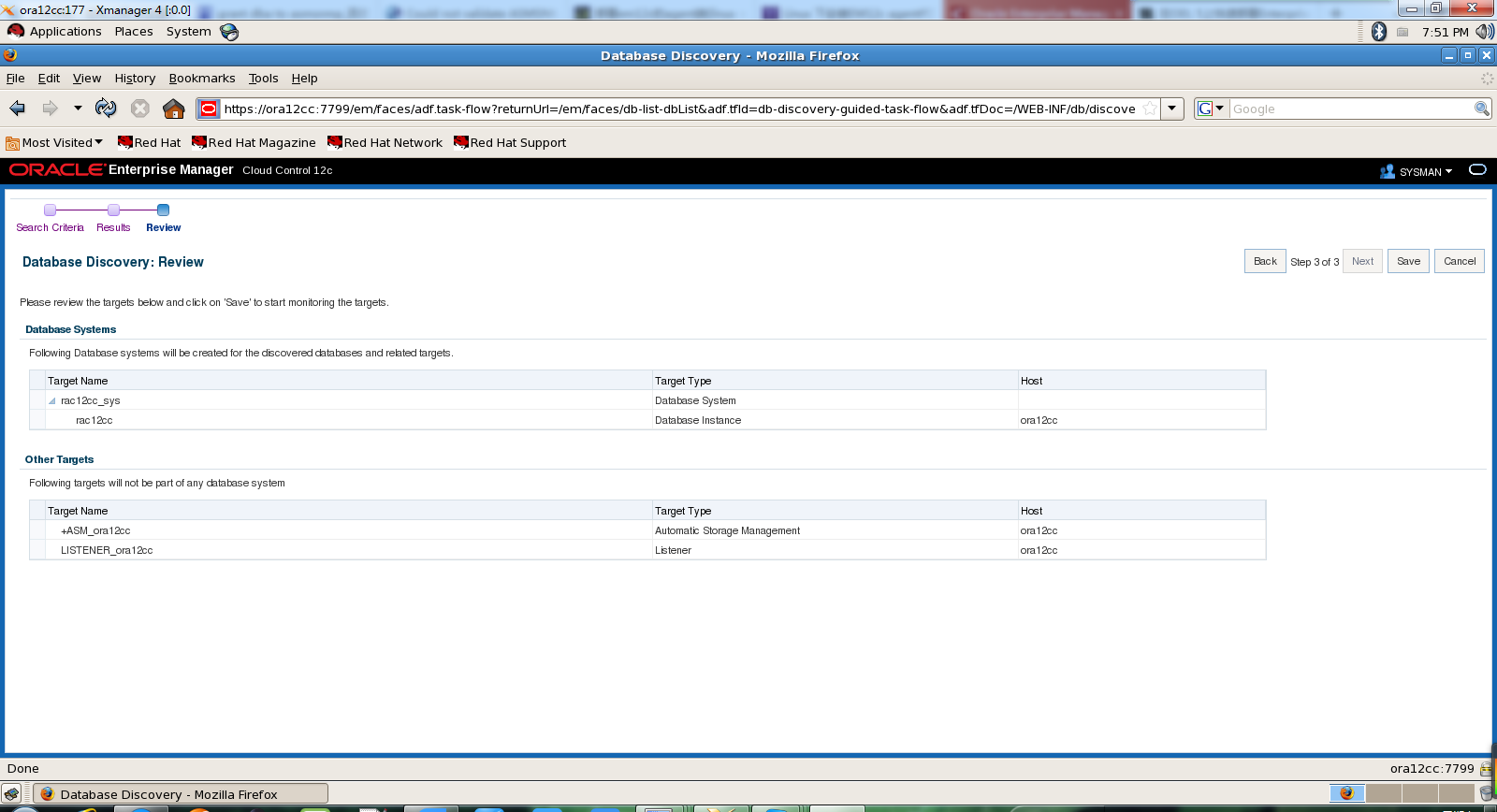
Task: Select the first workspace in the switcher
Action: pyautogui.click(x=1347, y=793)
